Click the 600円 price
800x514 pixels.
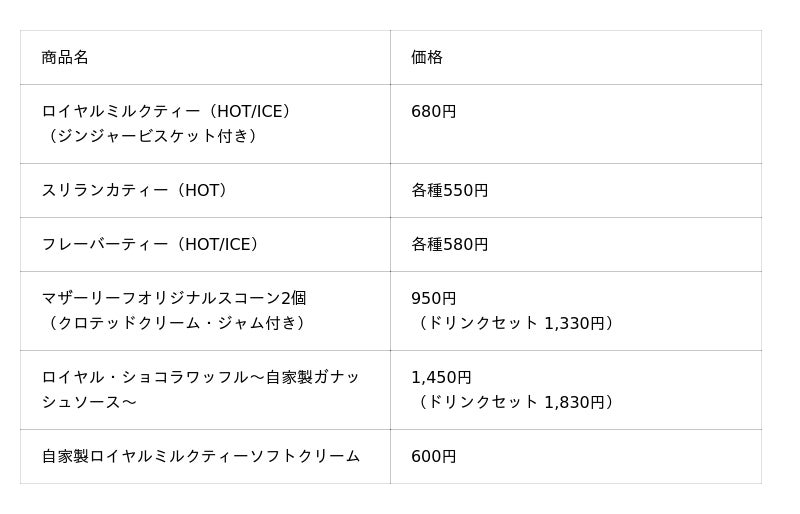pos(434,456)
